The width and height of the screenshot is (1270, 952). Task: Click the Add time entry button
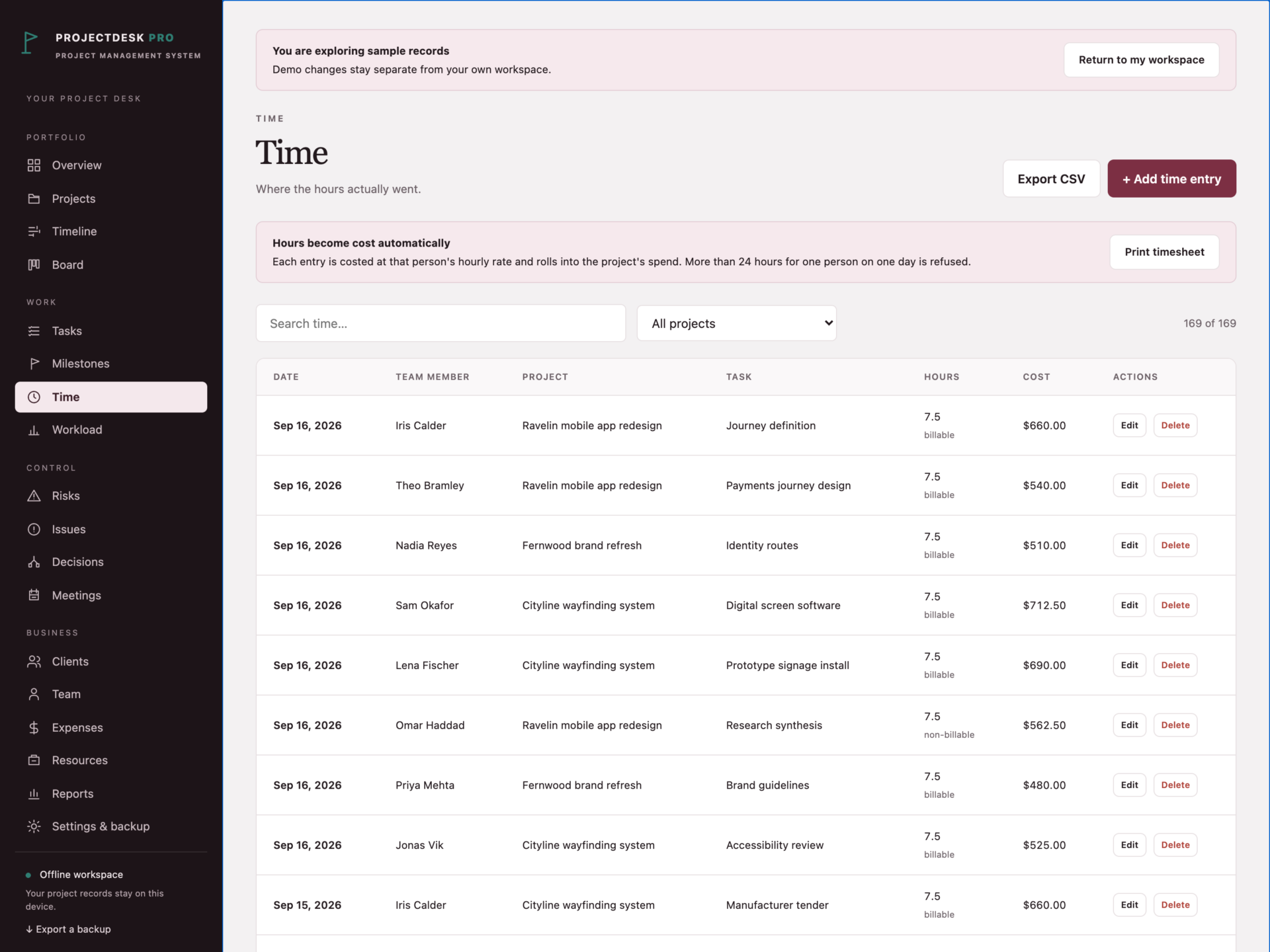1171,178
